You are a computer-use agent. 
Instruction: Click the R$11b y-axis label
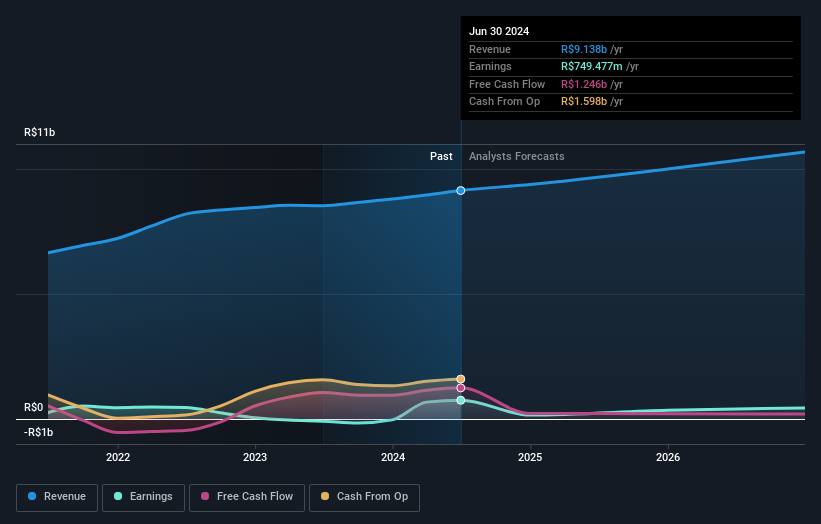coord(39,132)
